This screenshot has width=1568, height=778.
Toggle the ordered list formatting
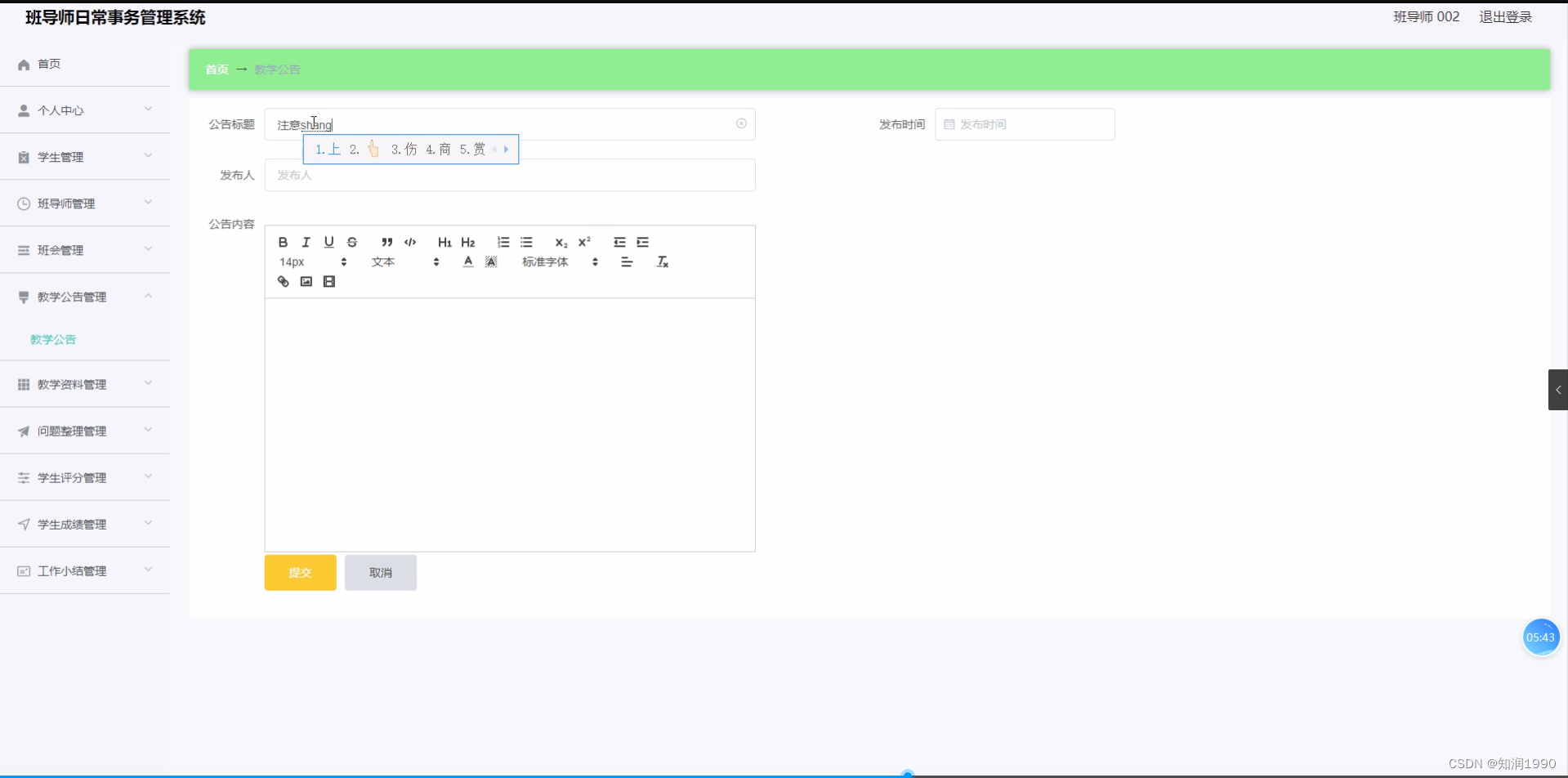(x=503, y=242)
